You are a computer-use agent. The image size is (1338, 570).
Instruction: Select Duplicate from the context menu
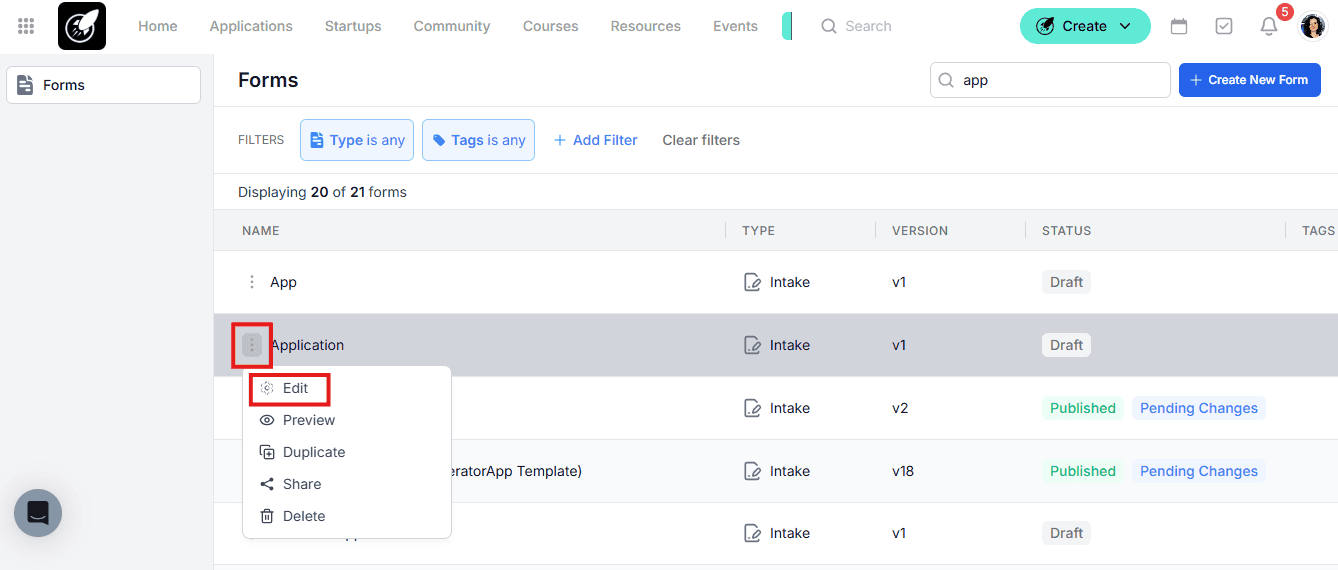(313, 452)
